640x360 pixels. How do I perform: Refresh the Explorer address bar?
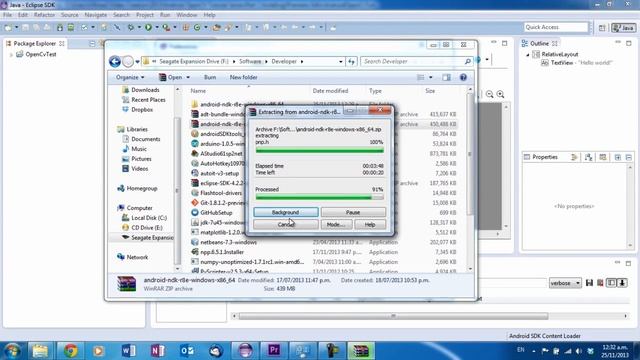coord(351,62)
